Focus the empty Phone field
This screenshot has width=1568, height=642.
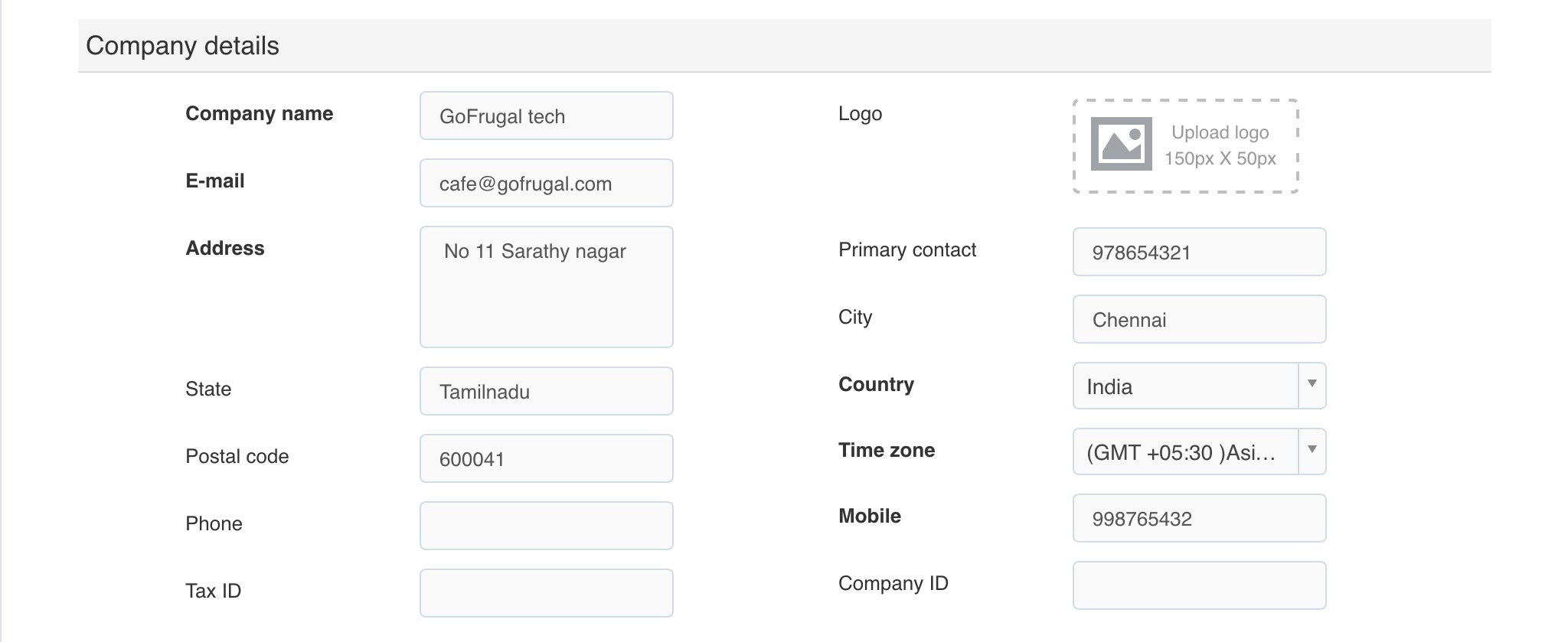pyautogui.click(x=546, y=526)
